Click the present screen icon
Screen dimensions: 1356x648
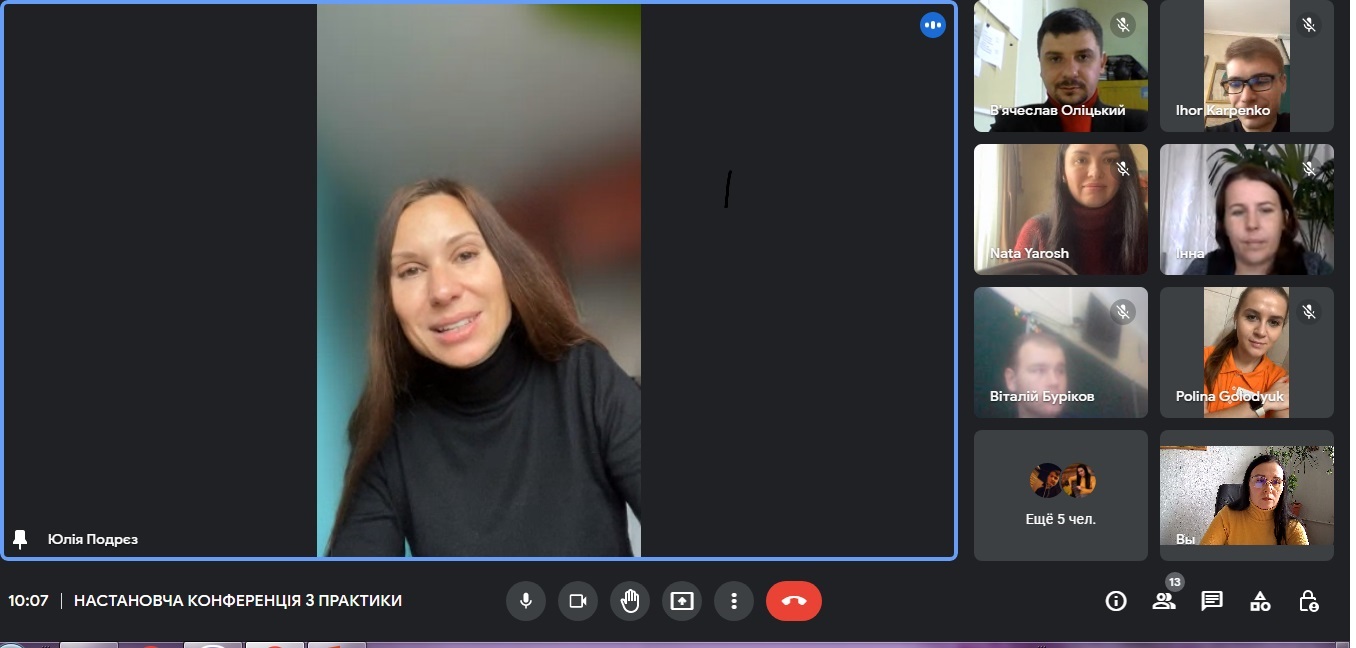681,601
